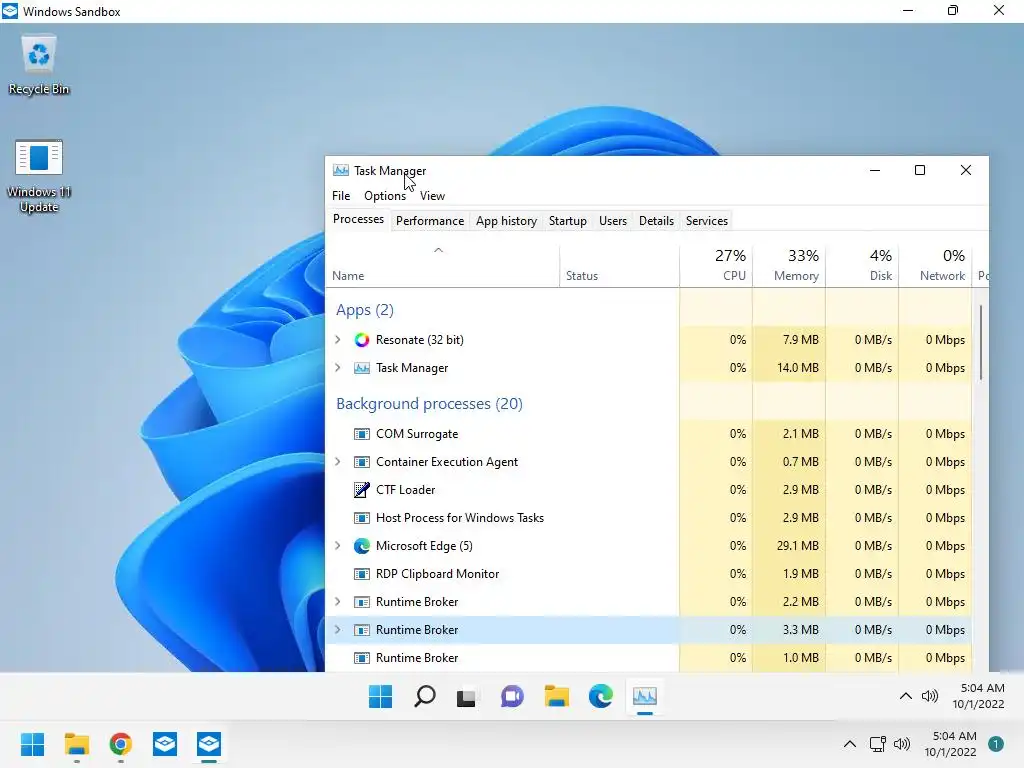Open the View menu
Viewport: 1024px width, 768px height.
coord(432,196)
